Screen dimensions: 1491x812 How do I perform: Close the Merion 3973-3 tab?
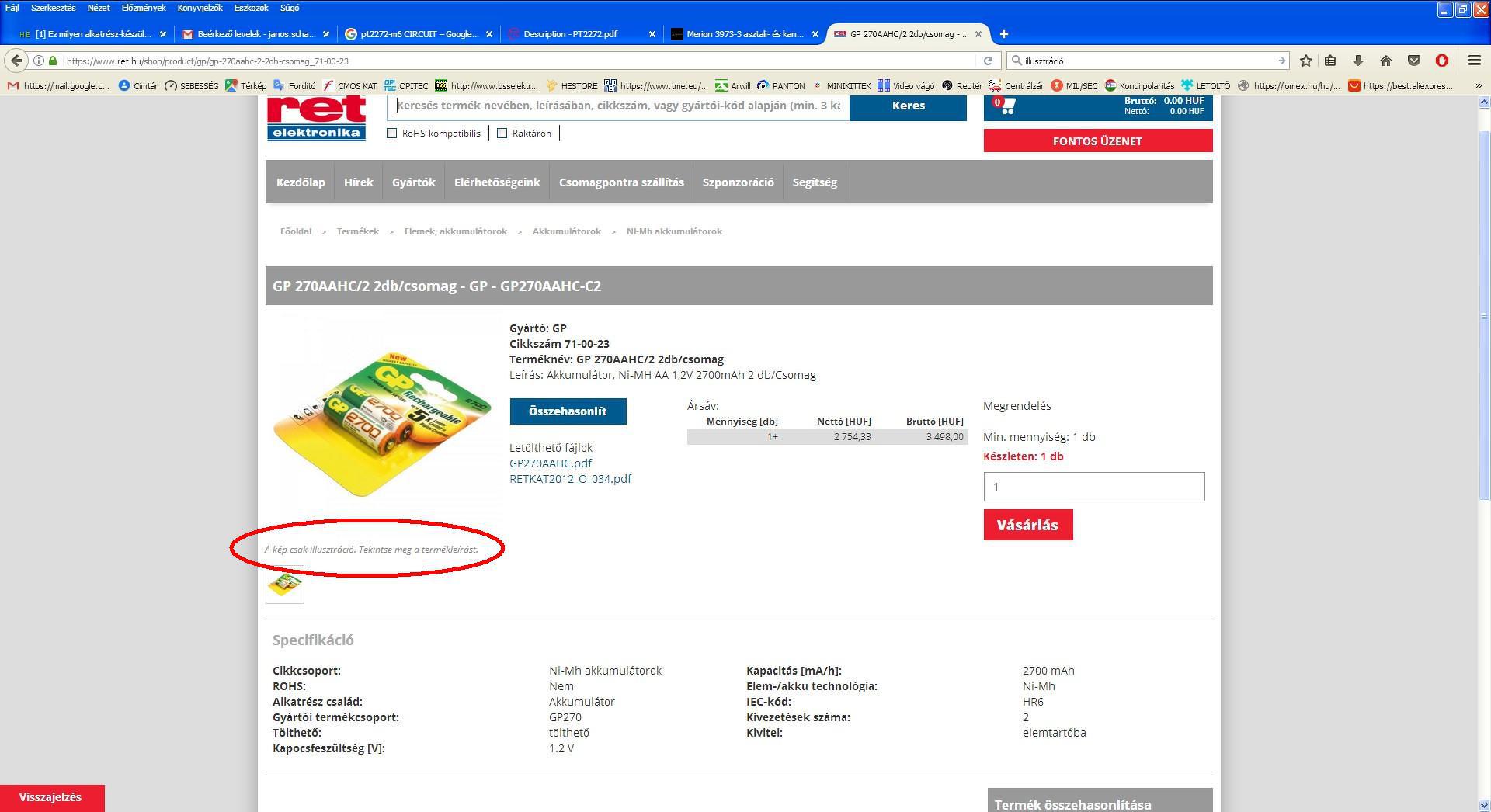point(815,34)
